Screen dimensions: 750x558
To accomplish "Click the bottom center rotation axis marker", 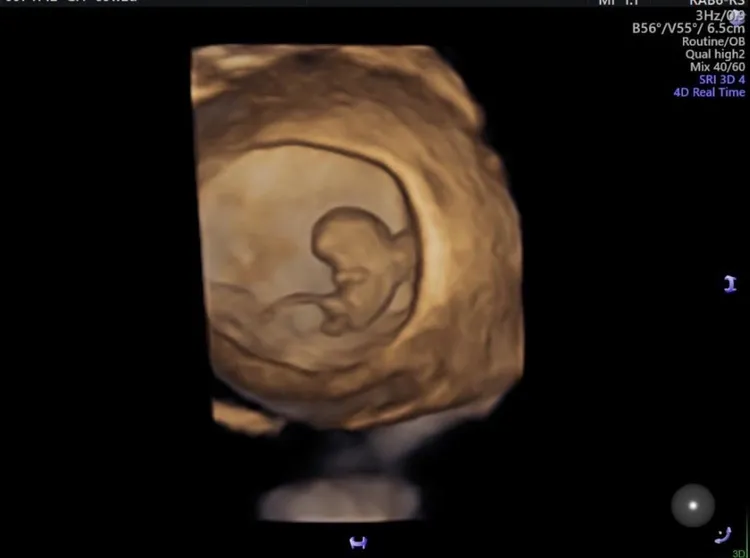I will point(357,542).
